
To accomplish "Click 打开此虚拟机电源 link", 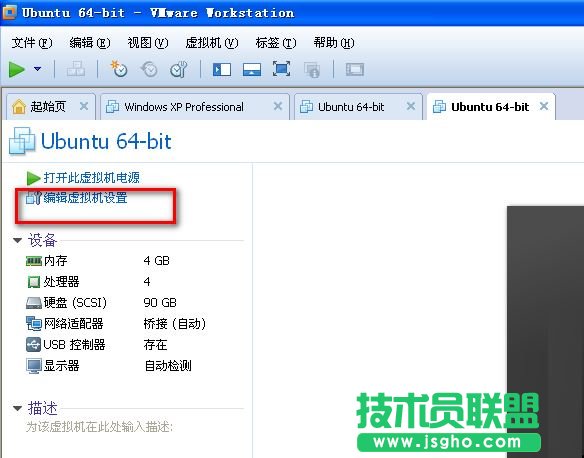I will pos(92,178).
